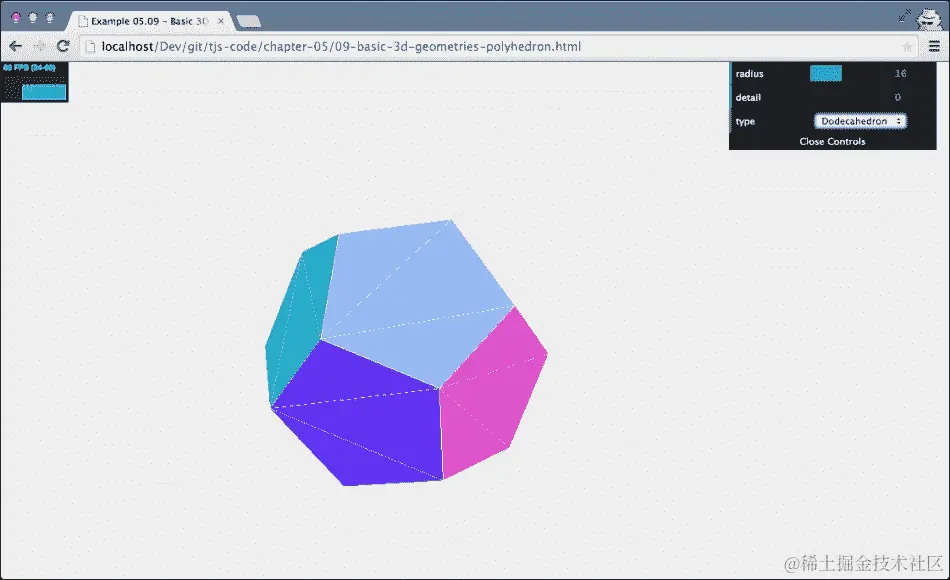Click the detail value field showing 0
This screenshot has width=950, height=580.
point(897,97)
